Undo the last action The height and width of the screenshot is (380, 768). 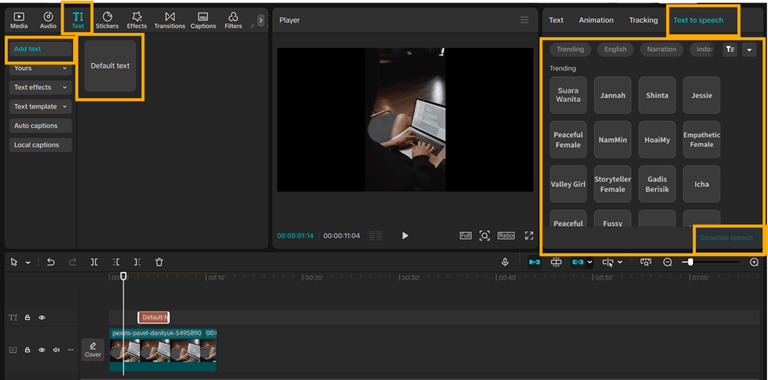tap(50, 262)
